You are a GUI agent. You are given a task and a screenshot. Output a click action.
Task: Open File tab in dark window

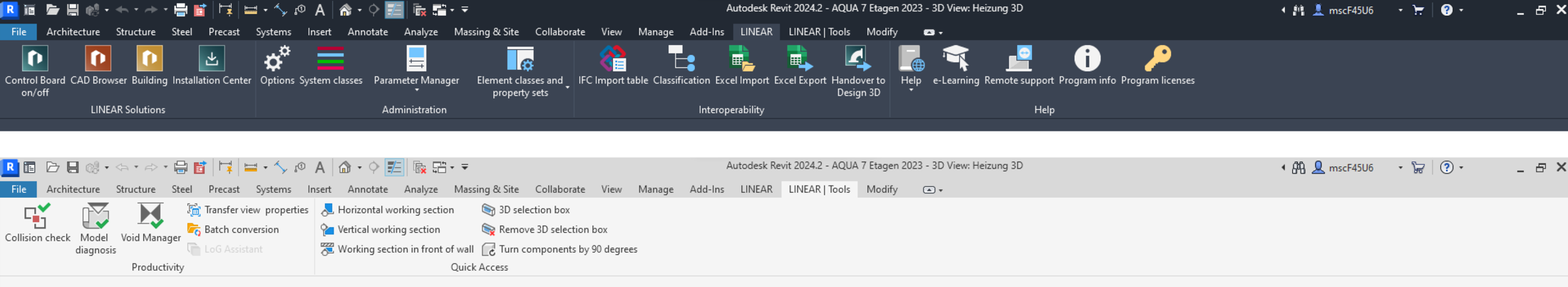tap(19, 31)
